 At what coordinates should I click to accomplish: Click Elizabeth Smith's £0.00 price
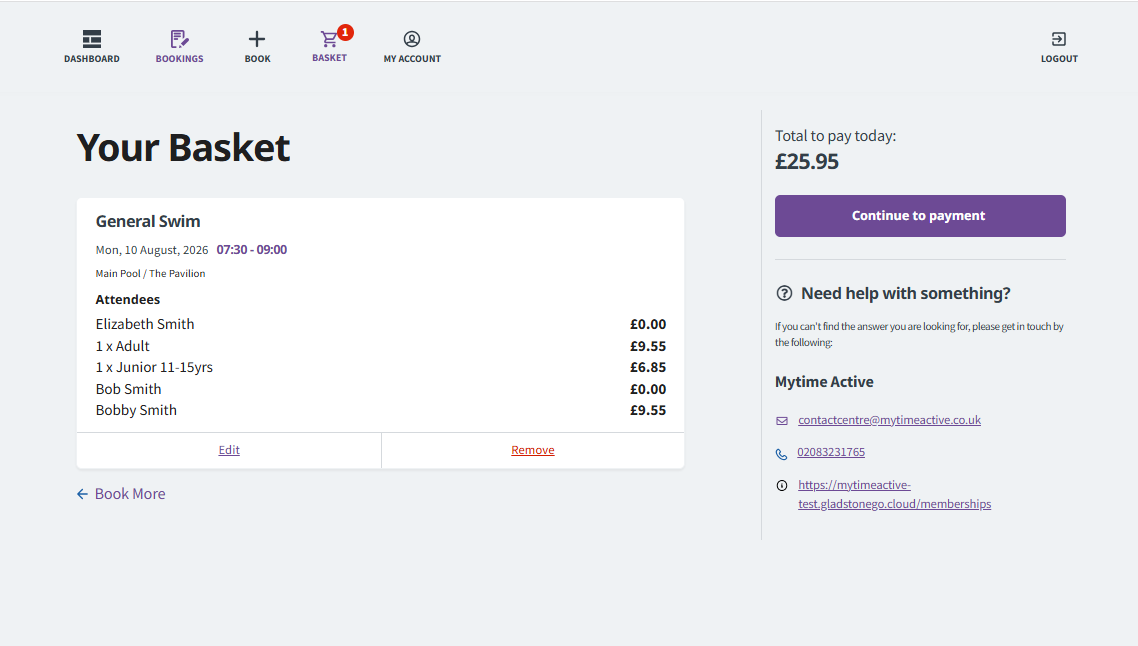[648, 324]
